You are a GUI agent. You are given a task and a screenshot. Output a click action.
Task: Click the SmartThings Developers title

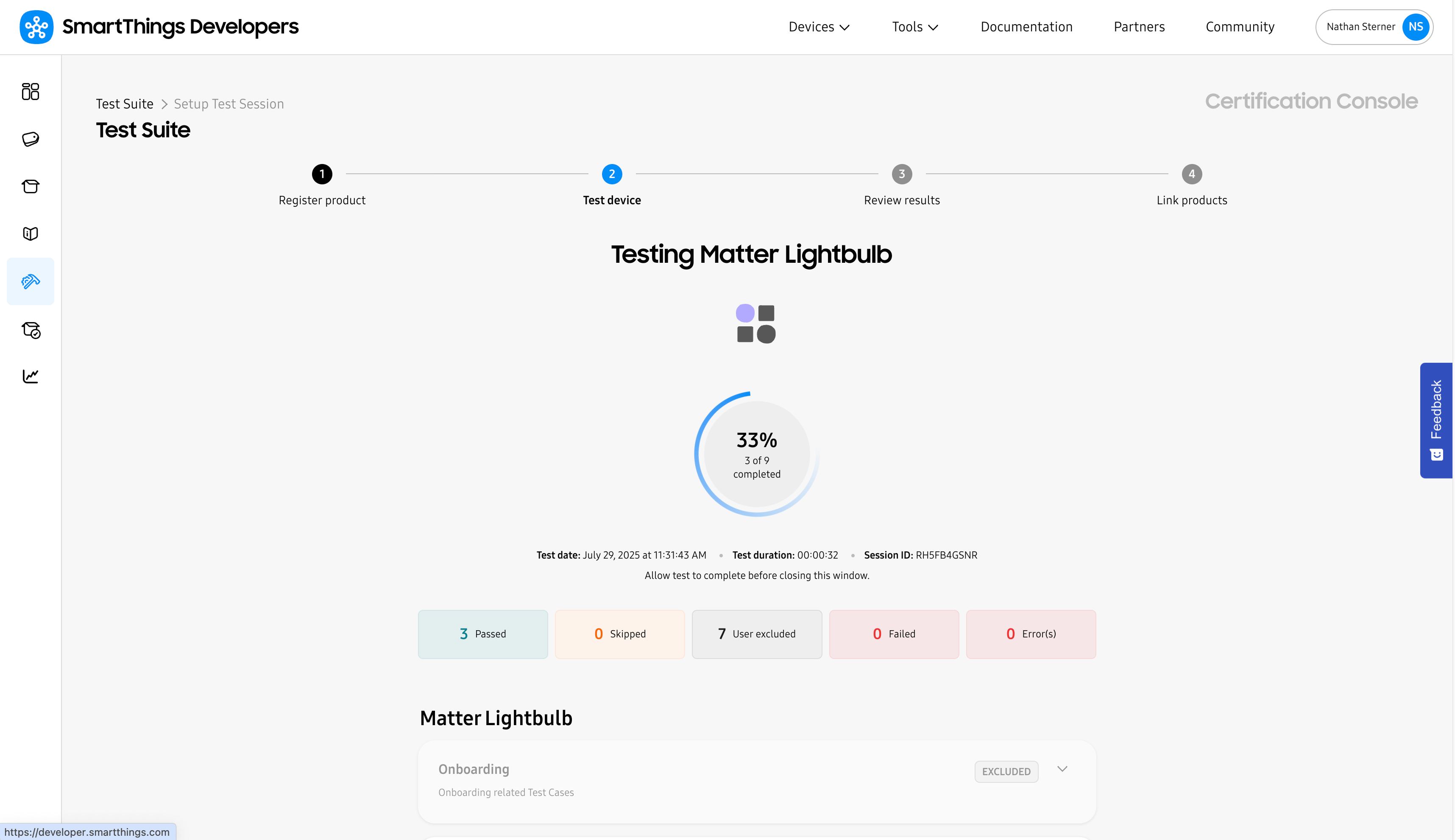click(180, 27)
